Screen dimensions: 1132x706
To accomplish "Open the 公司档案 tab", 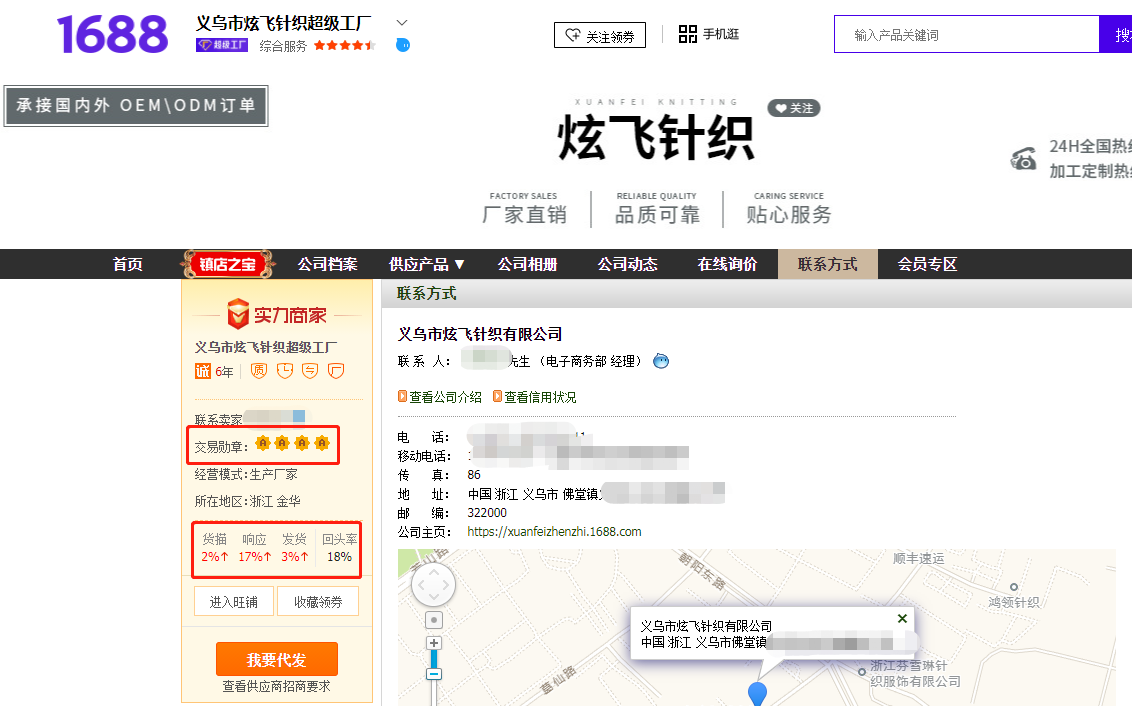I will click(x=327, y=264).
